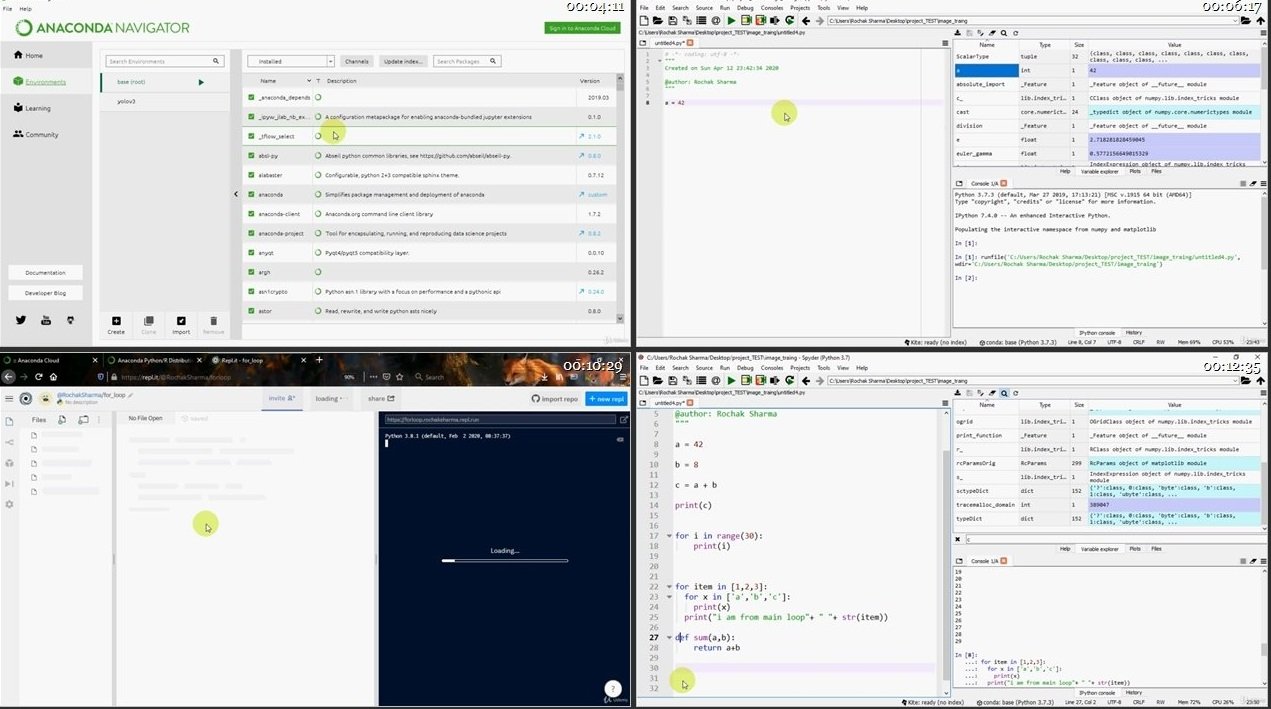The width and height of the screenshot is (1271, 709).
Task: Collapse environments panel with left chevron
Action: tap(236, 194)
